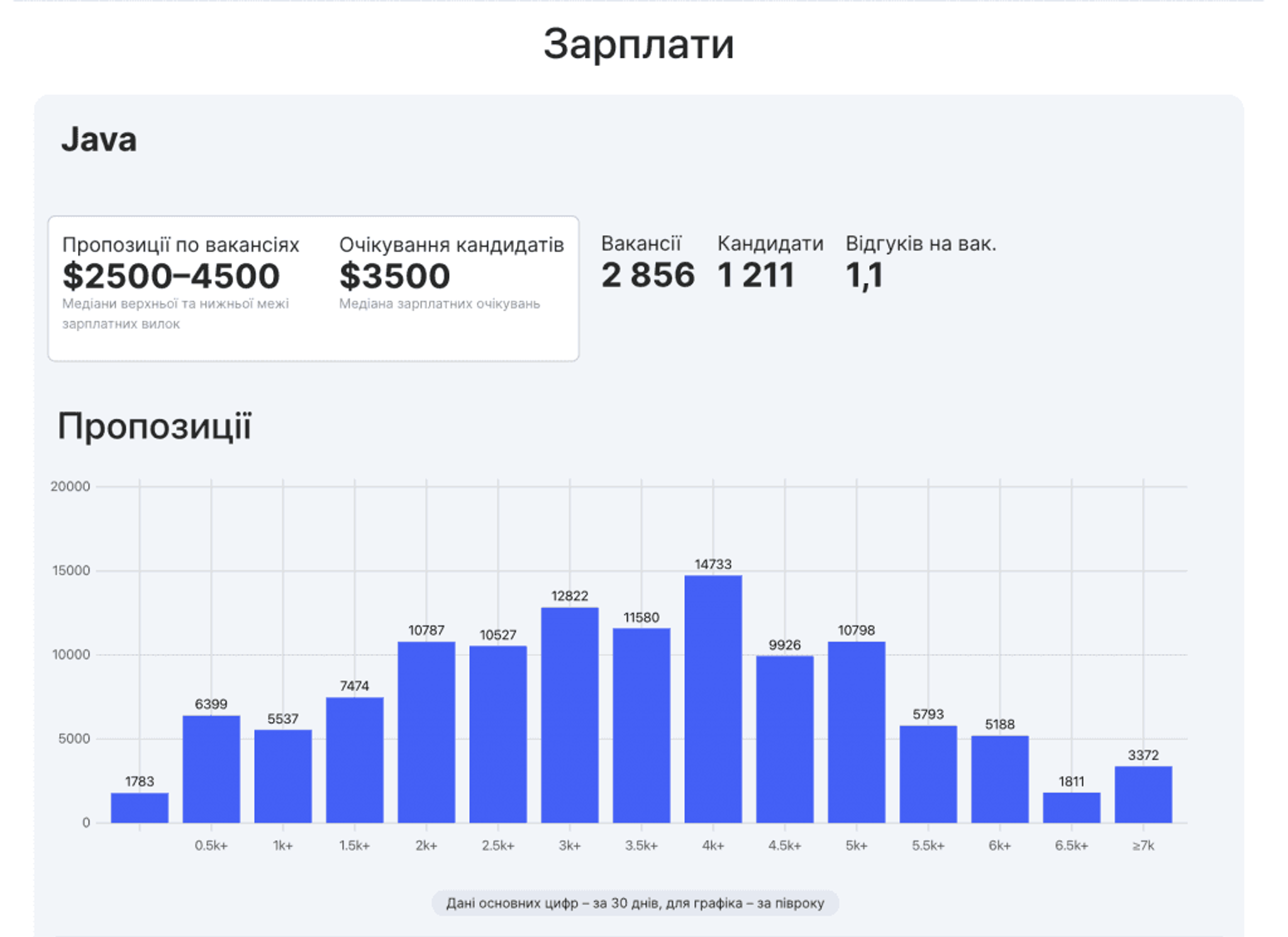Click the 0.5k+ bar labeled 6399
This screenshot has height=937, width=1288.
coord(211,768)
